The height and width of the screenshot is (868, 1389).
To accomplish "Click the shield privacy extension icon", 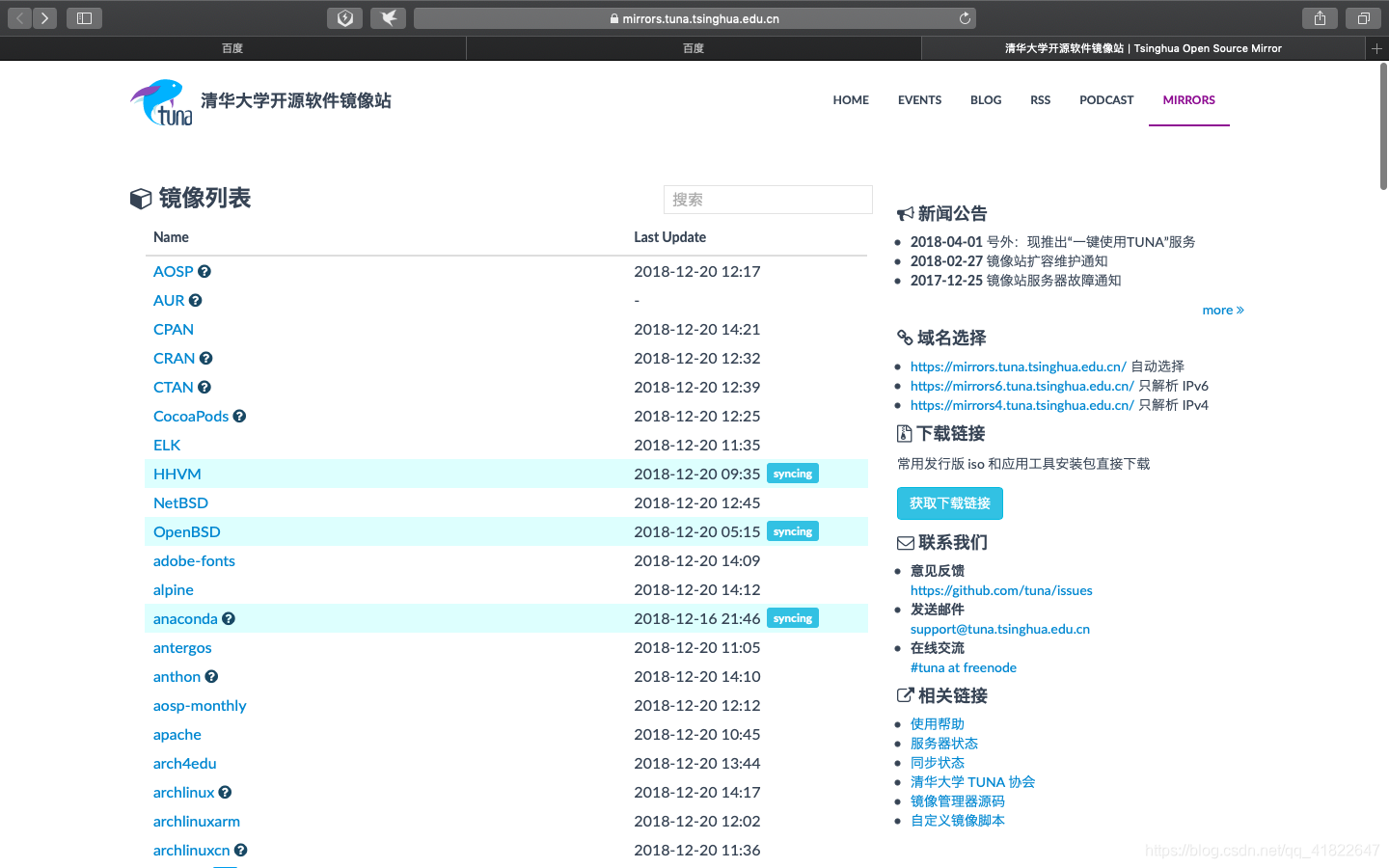I will 344,18.
